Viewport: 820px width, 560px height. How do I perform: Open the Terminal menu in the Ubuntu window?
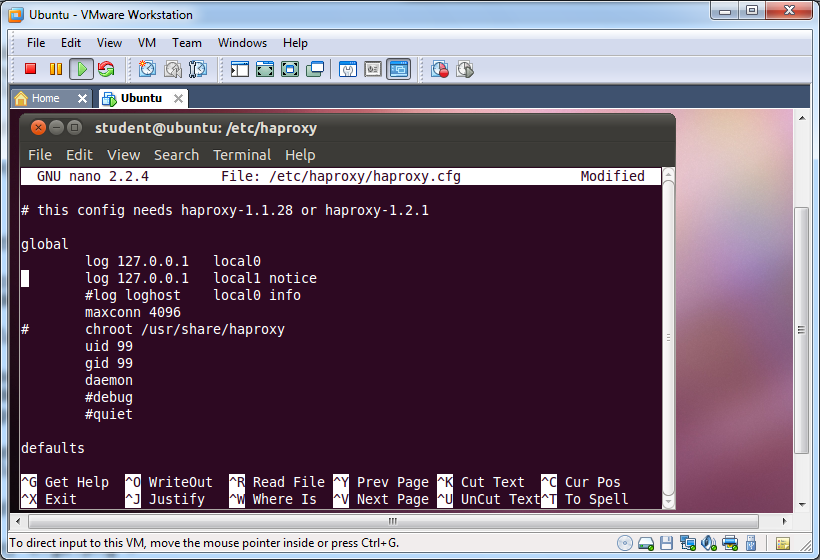coord(241,155)
